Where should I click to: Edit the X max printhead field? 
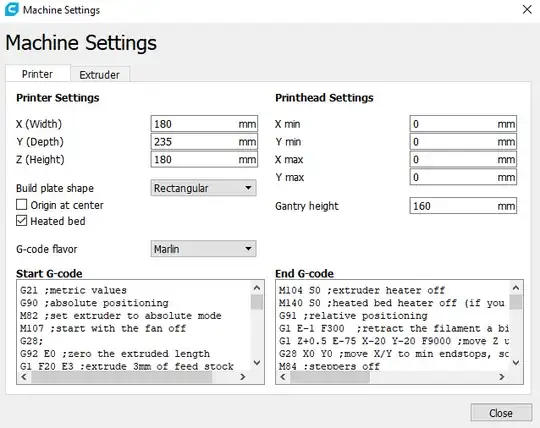pos(463,159)
